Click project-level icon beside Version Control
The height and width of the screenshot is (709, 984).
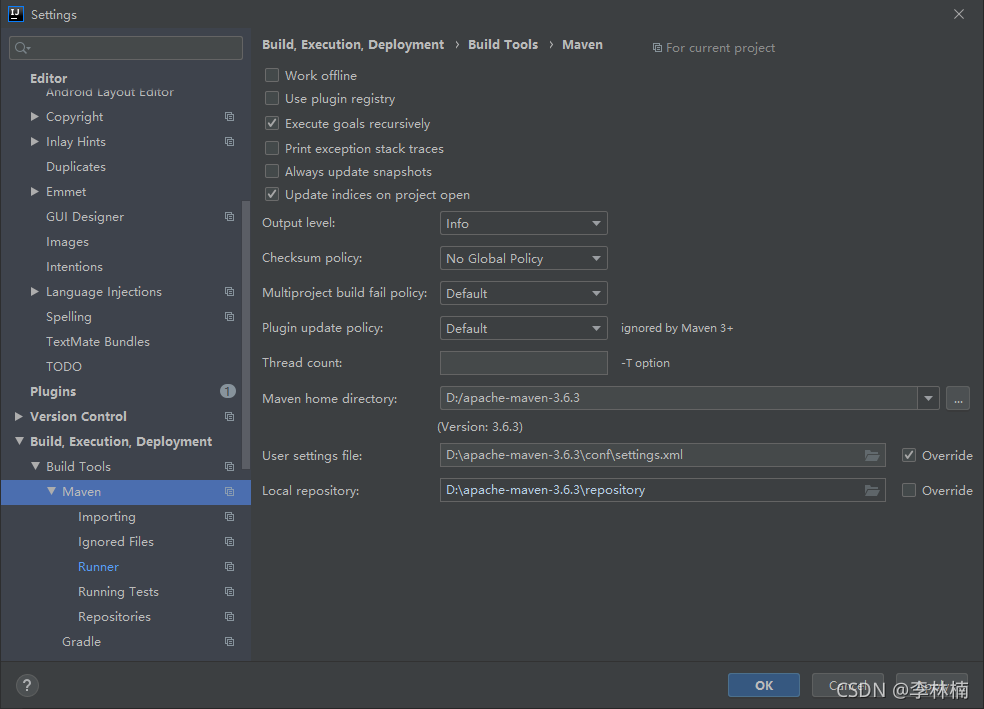[x=230, y=417]
